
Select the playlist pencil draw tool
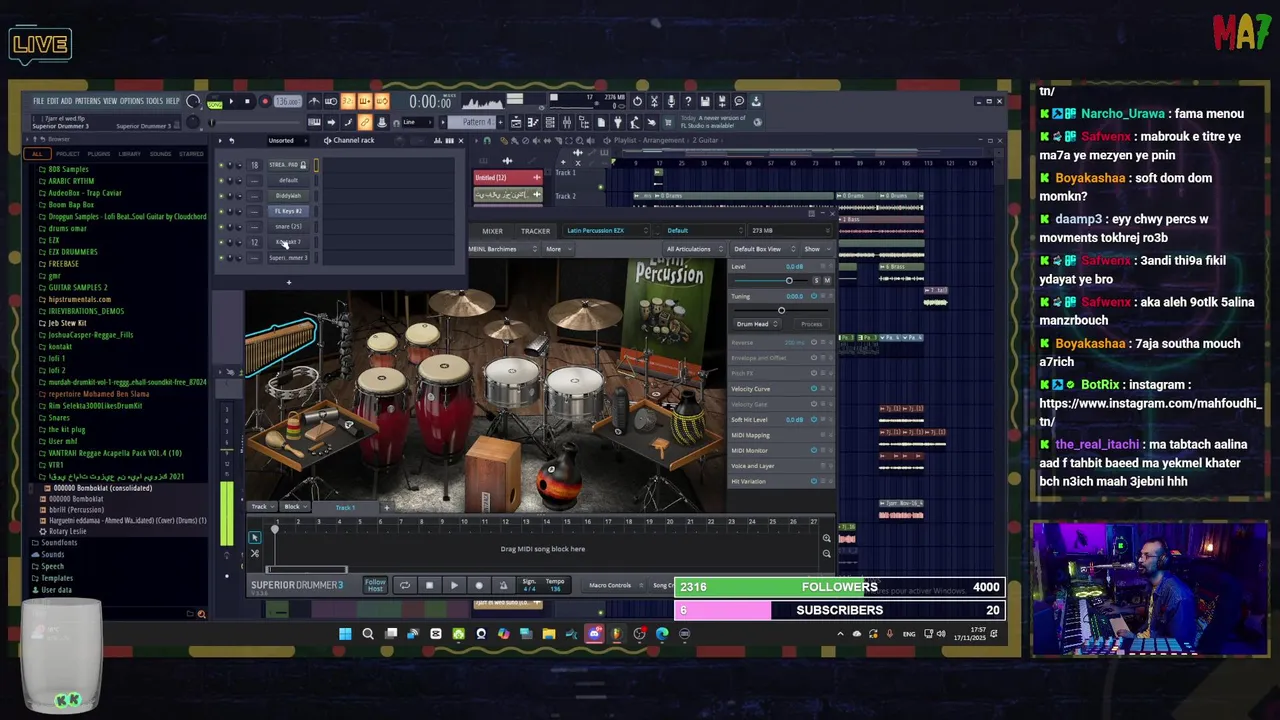pos(505,140)
